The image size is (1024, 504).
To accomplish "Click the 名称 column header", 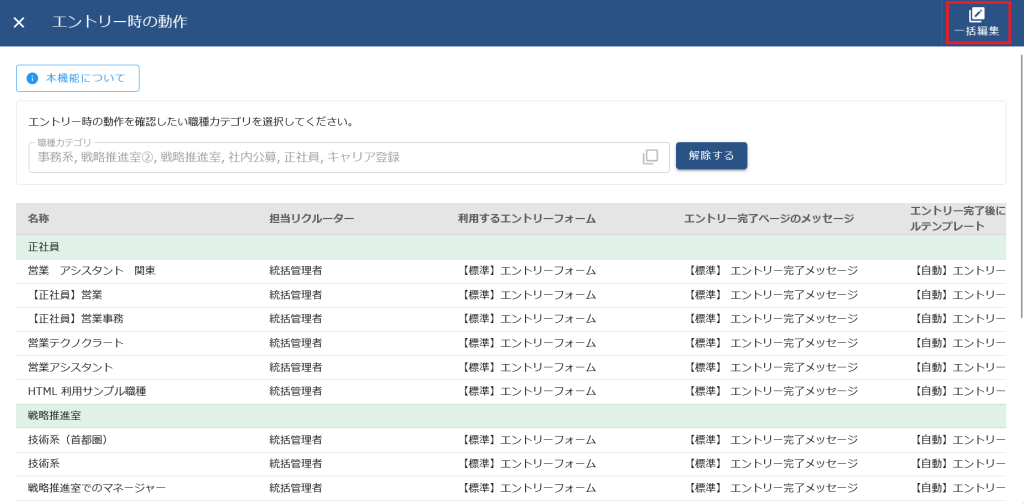I will coord(39,219).
